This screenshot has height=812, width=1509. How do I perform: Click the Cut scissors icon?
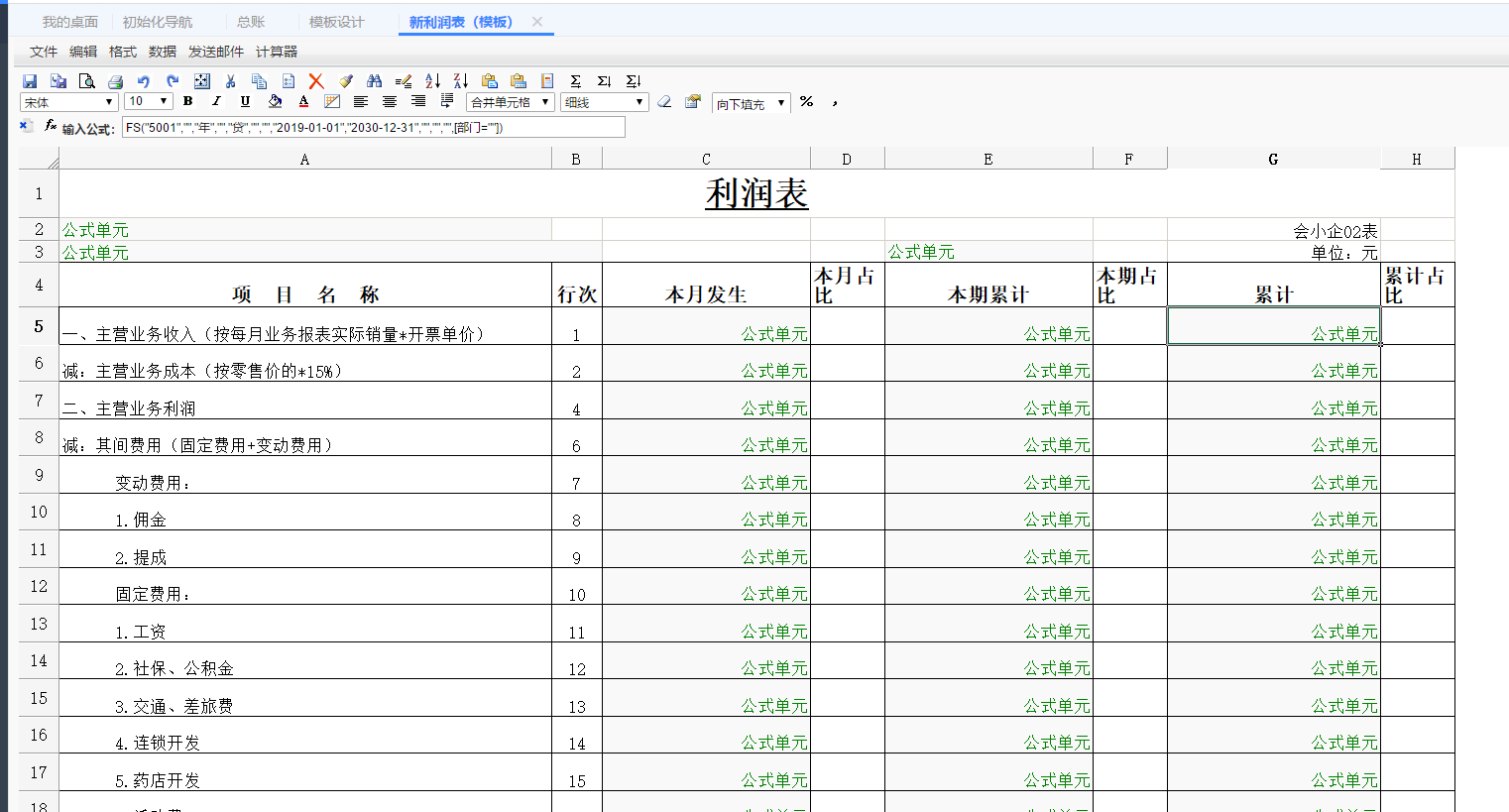tap(230, 81)
